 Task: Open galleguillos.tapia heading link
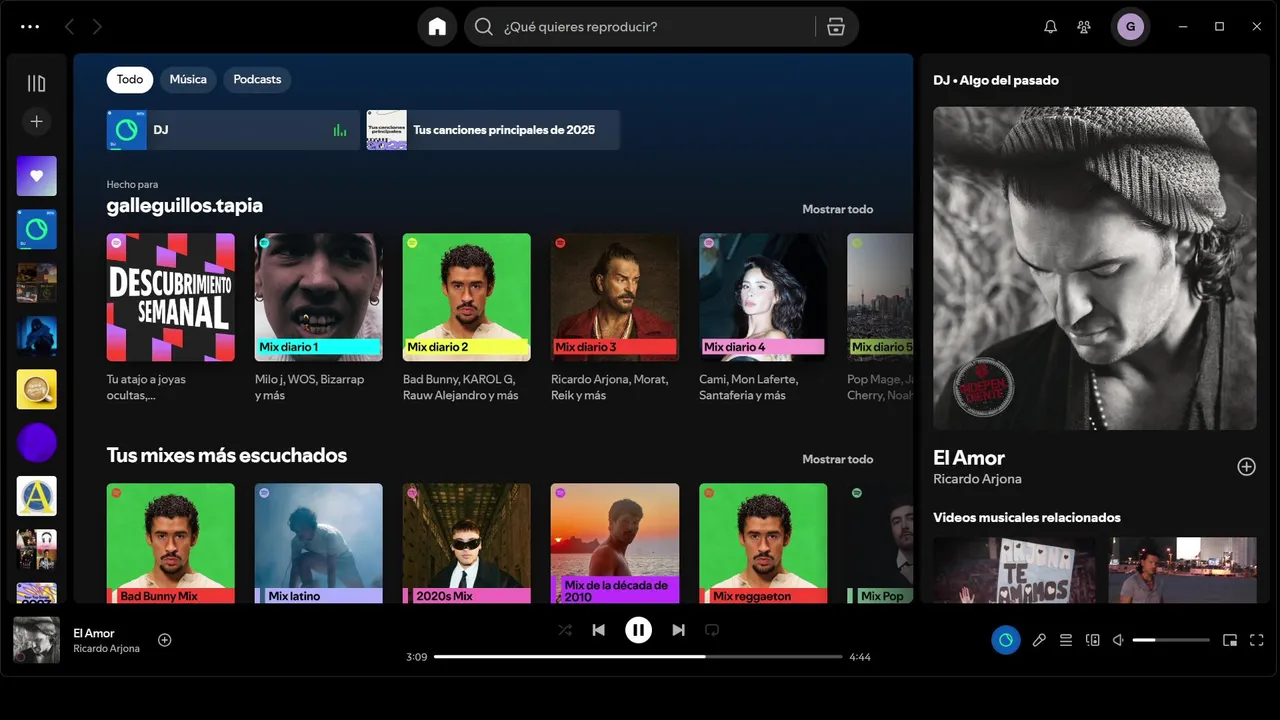(x=185, y=205)
